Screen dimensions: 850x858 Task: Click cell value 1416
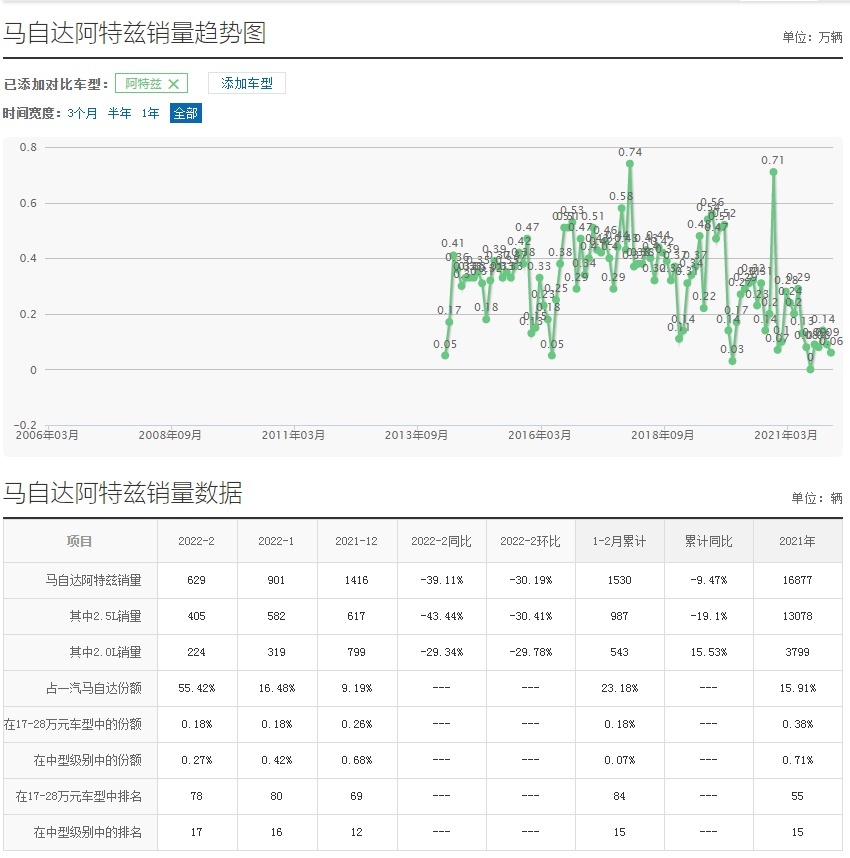tap(356, 580)
